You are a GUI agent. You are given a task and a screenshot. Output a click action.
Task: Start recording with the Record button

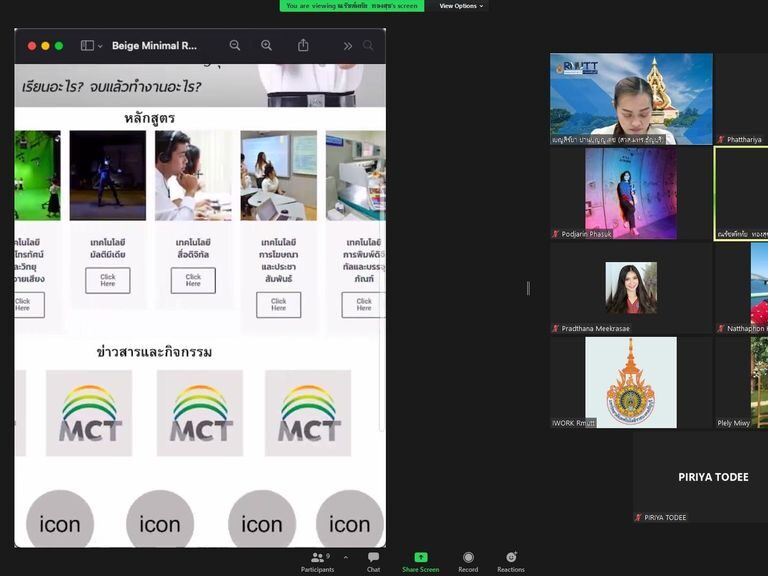click(468, 562)
